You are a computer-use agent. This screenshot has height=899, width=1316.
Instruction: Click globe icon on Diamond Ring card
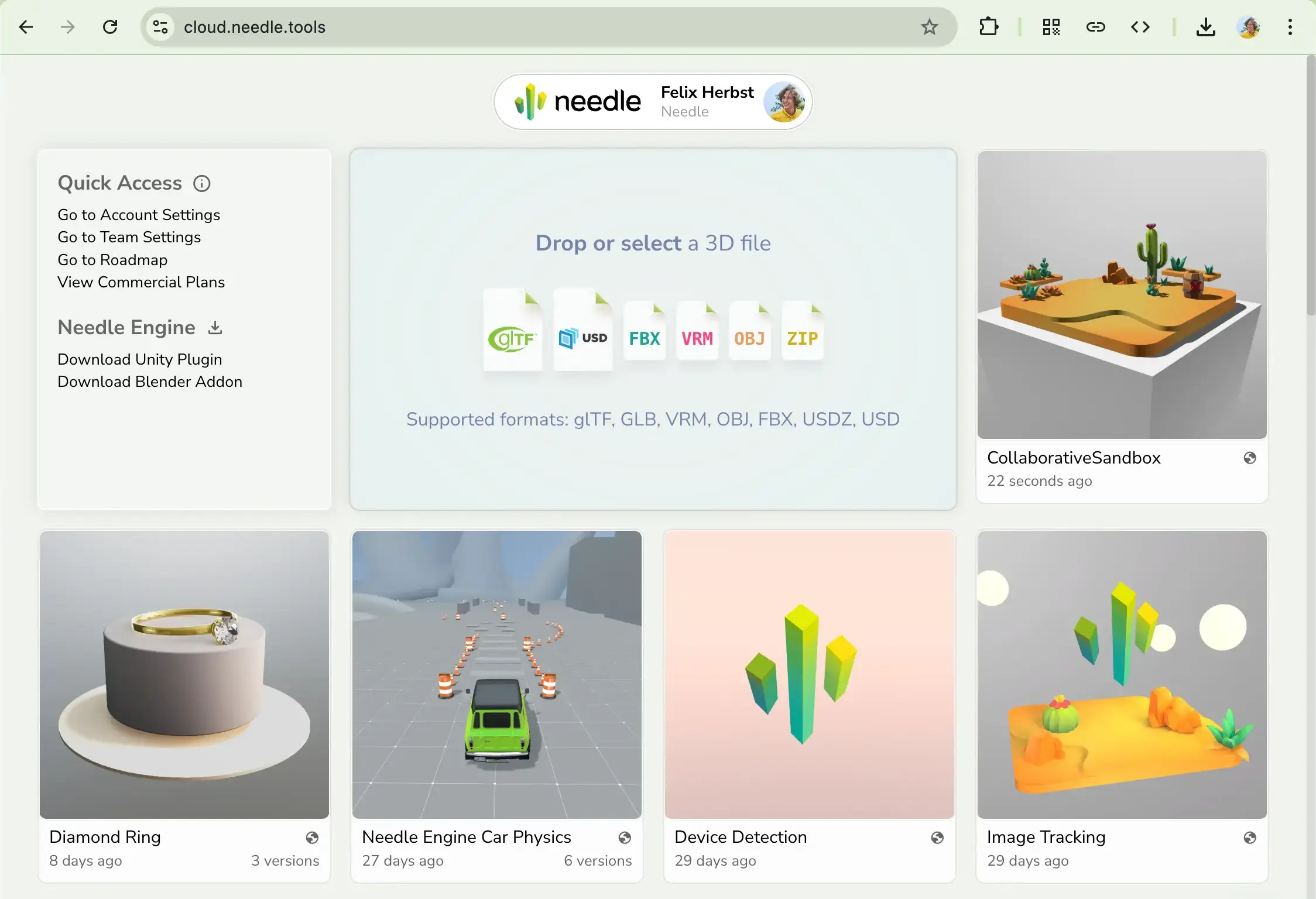click(312, 838)
